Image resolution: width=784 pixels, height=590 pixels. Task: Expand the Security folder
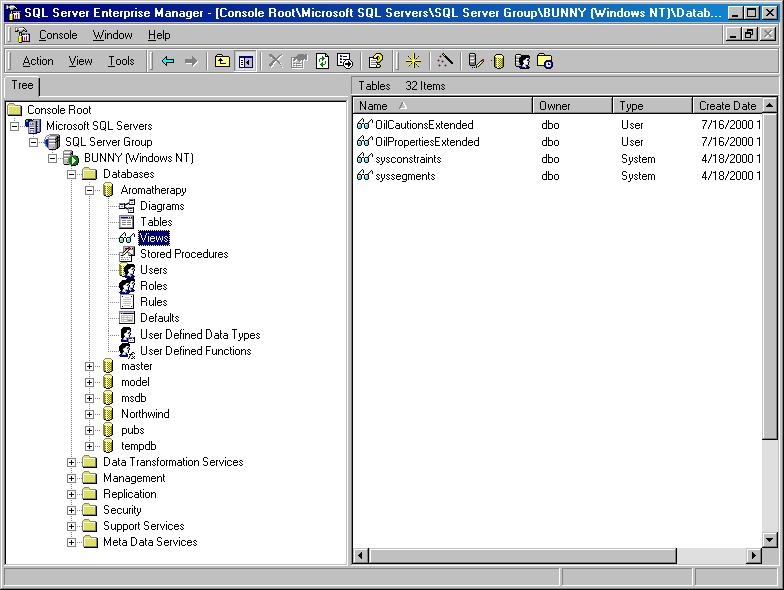72,510
